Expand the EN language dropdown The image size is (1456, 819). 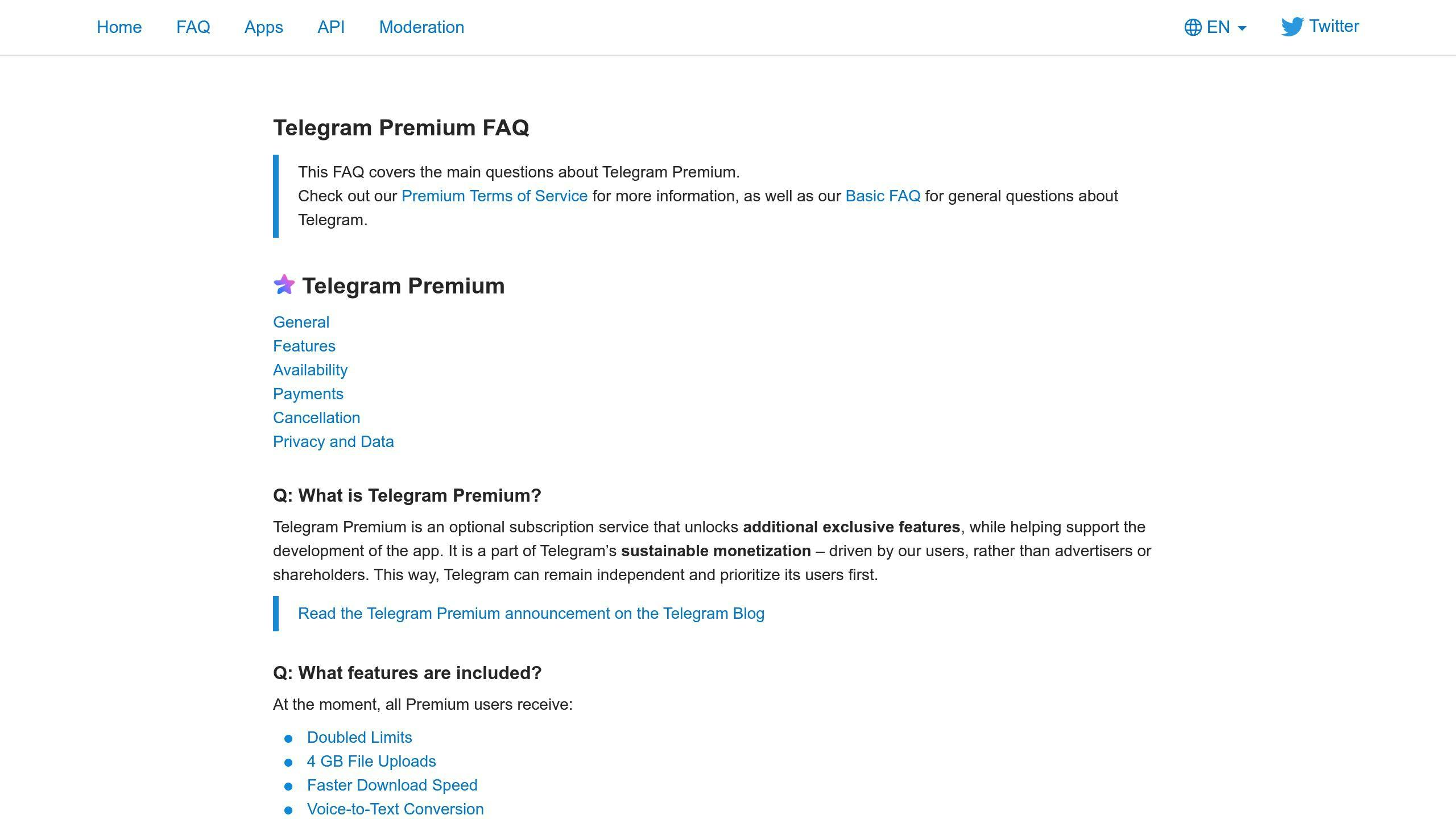pyautogui.click(x=1216, y=27)
